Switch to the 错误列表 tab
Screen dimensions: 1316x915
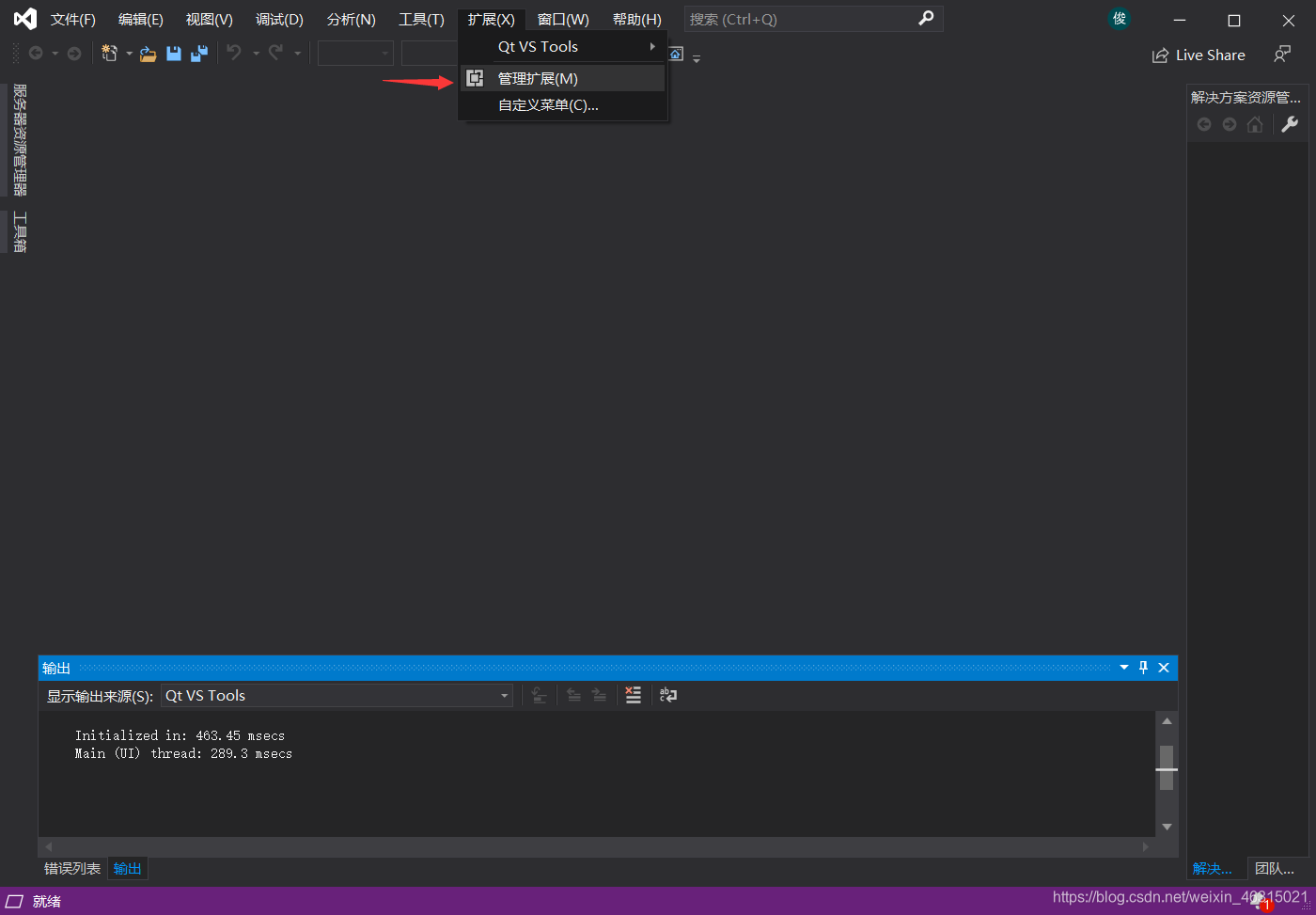point(72,869)
